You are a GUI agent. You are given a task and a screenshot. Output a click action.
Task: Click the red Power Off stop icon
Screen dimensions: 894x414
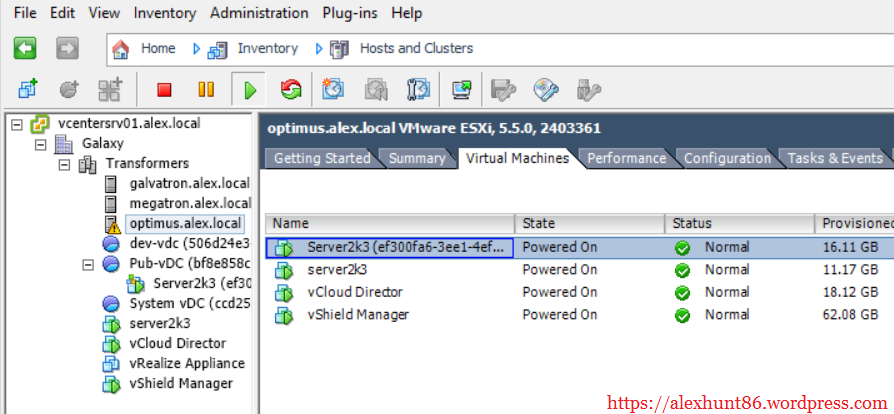164,90
